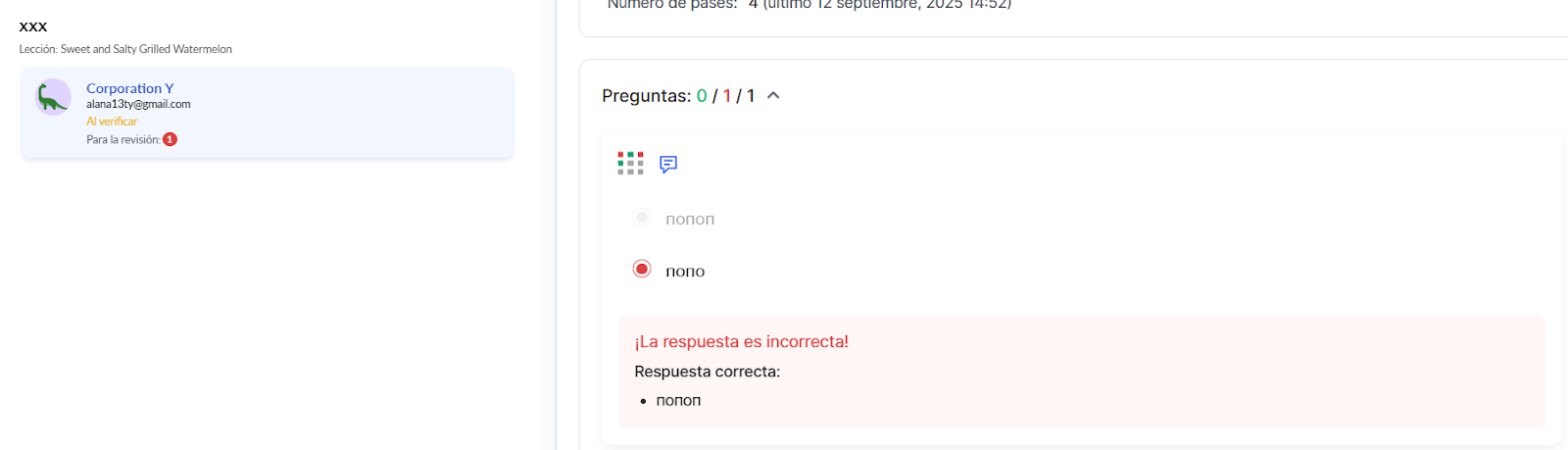
Task: Click the Preguntas heading text
Action: tap(646, 96)
